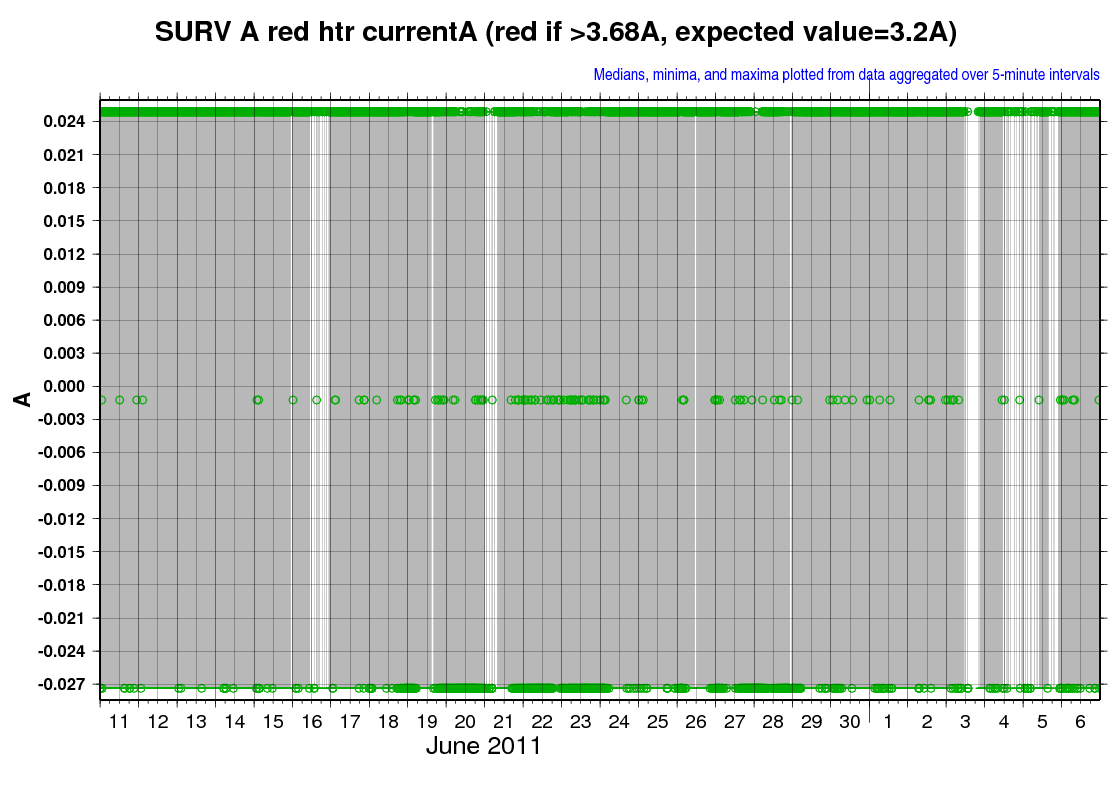Click y-axis tick label 0.003
Screen dimensions: 1120x800
pyautogui.click(x=64, y=353)
